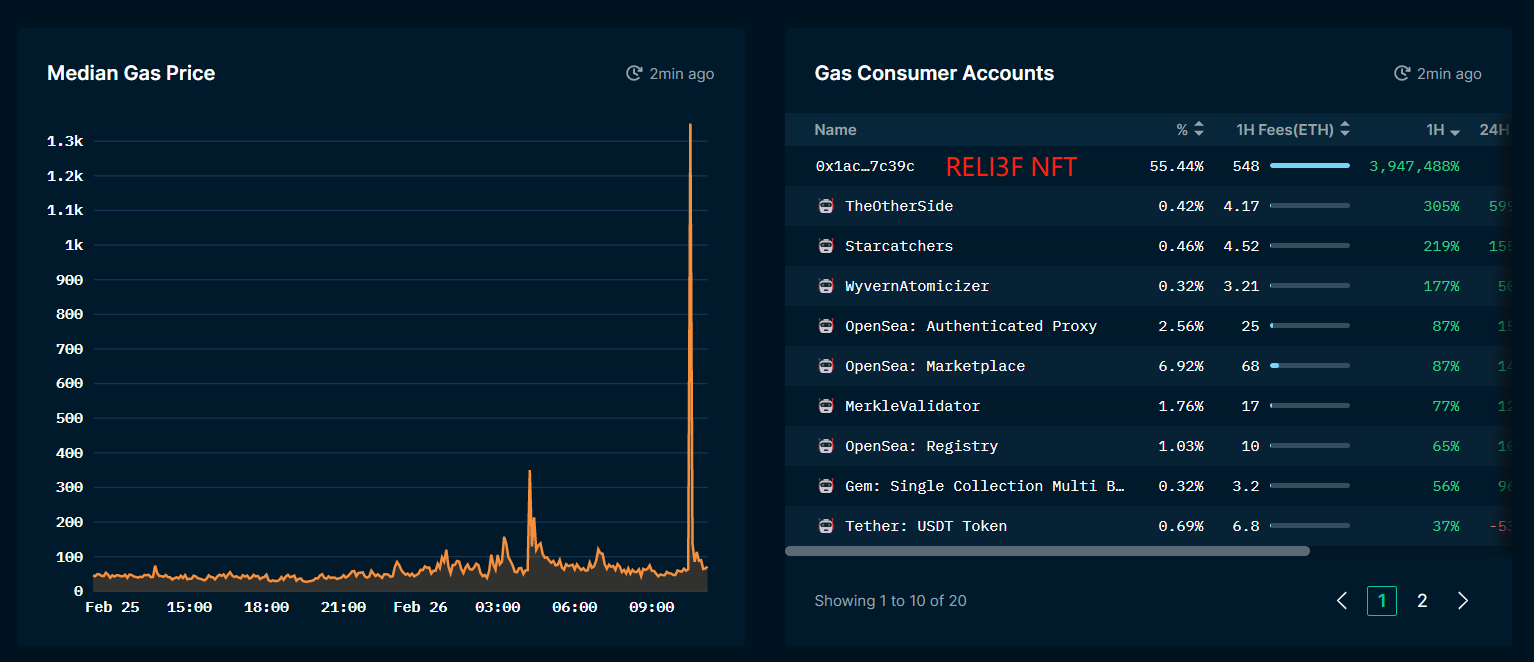Image resolution: width=1534 pixels, height=662 pixels.
Task: Click the refresh icon on Median Gas Price
Action: click(633, 73)
